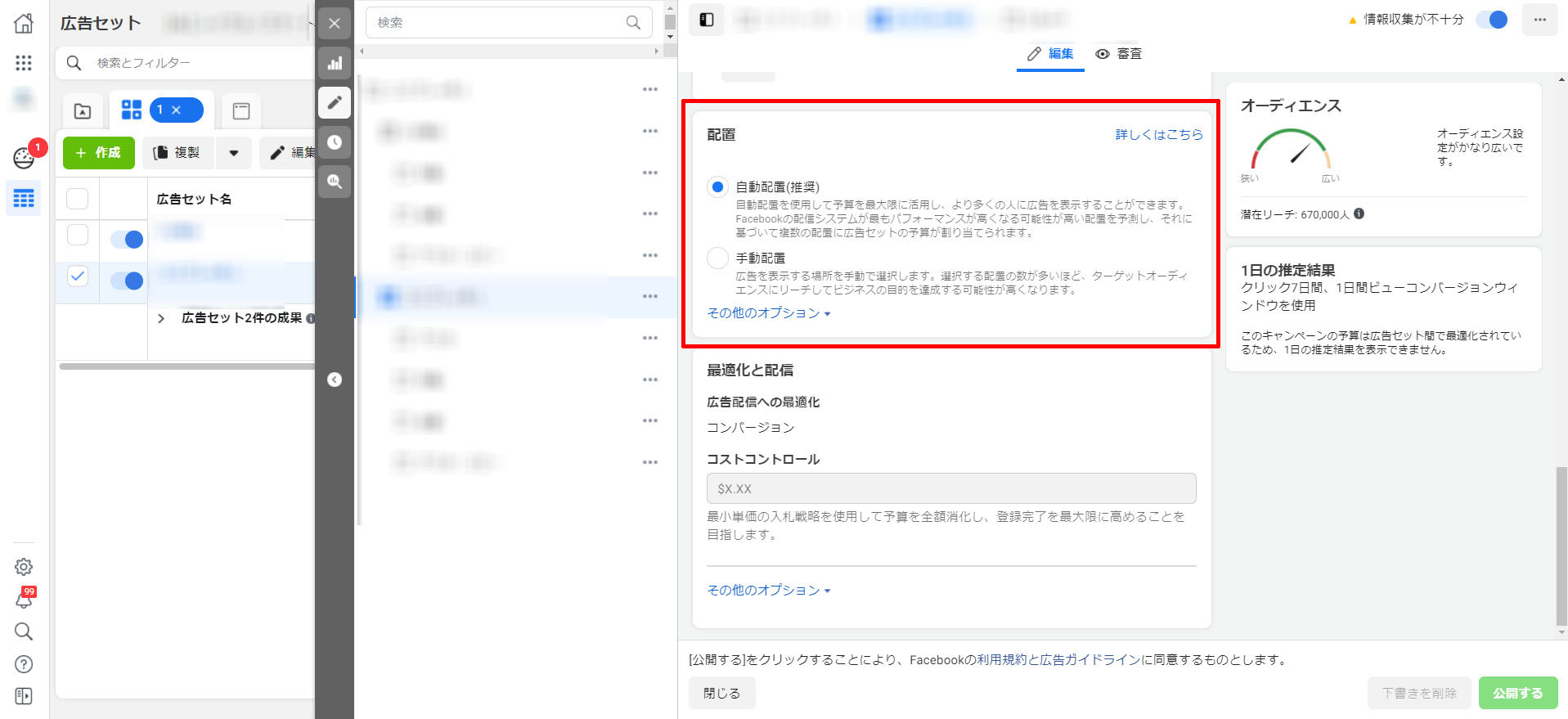This screenshot has height=719, width=1568.
Task: Click the コストコントロール $X.XX input field
Action: [951, 488]
